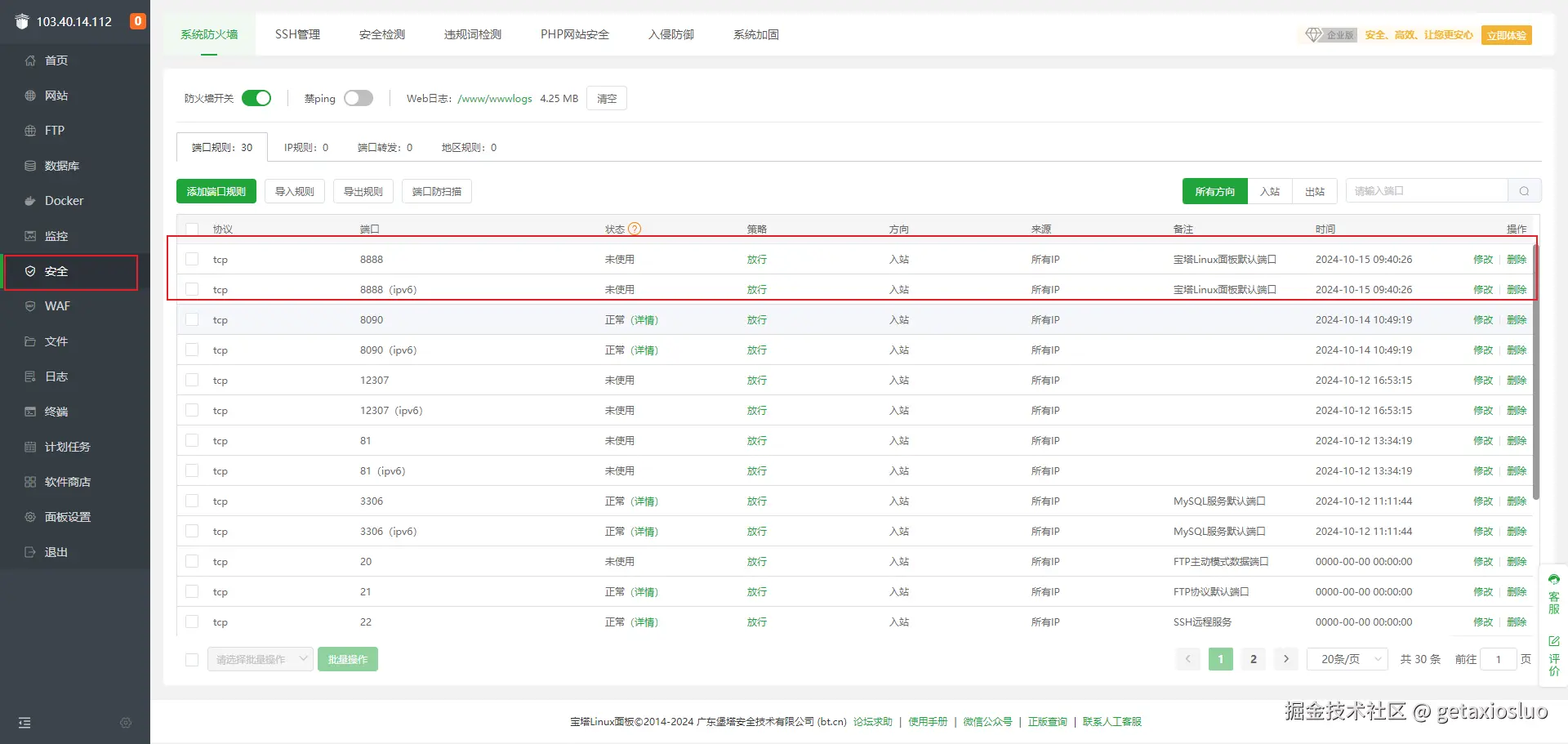Open /www/wwwlogs log path link

point(495,99)
